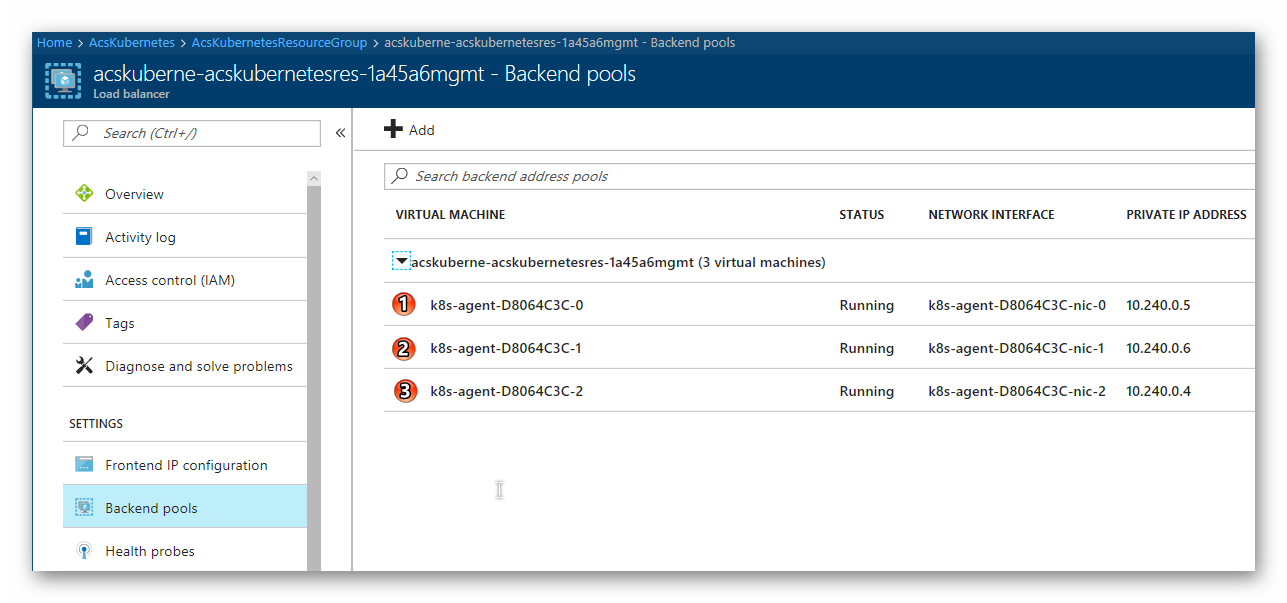This screenshot has height=603, width=1287.
Task: Click the plus icon next to Add
Action: tap(393, 130)
